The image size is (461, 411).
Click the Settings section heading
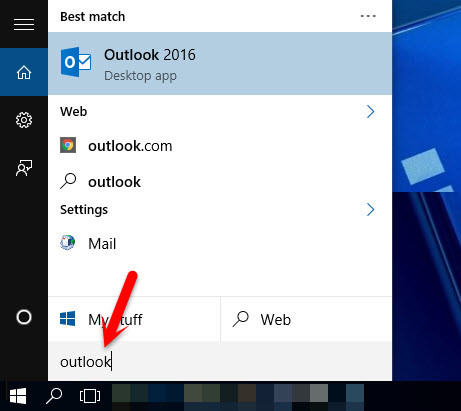[x=84, y=210]
